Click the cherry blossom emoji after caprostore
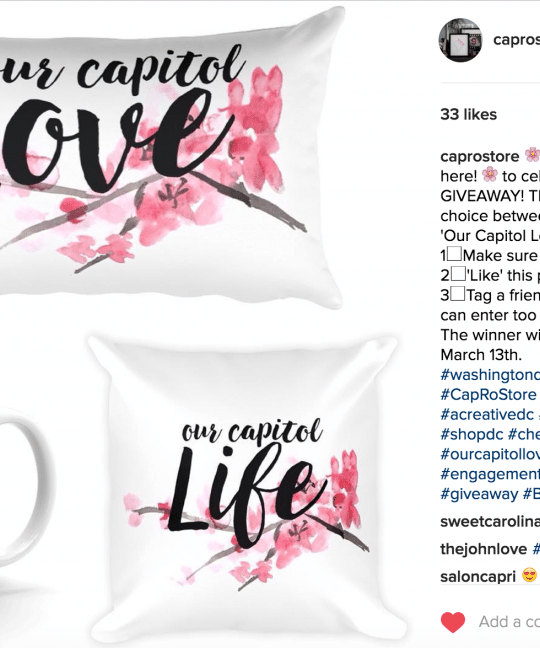This screenshot has width=540, height=648. pos(532,155)
